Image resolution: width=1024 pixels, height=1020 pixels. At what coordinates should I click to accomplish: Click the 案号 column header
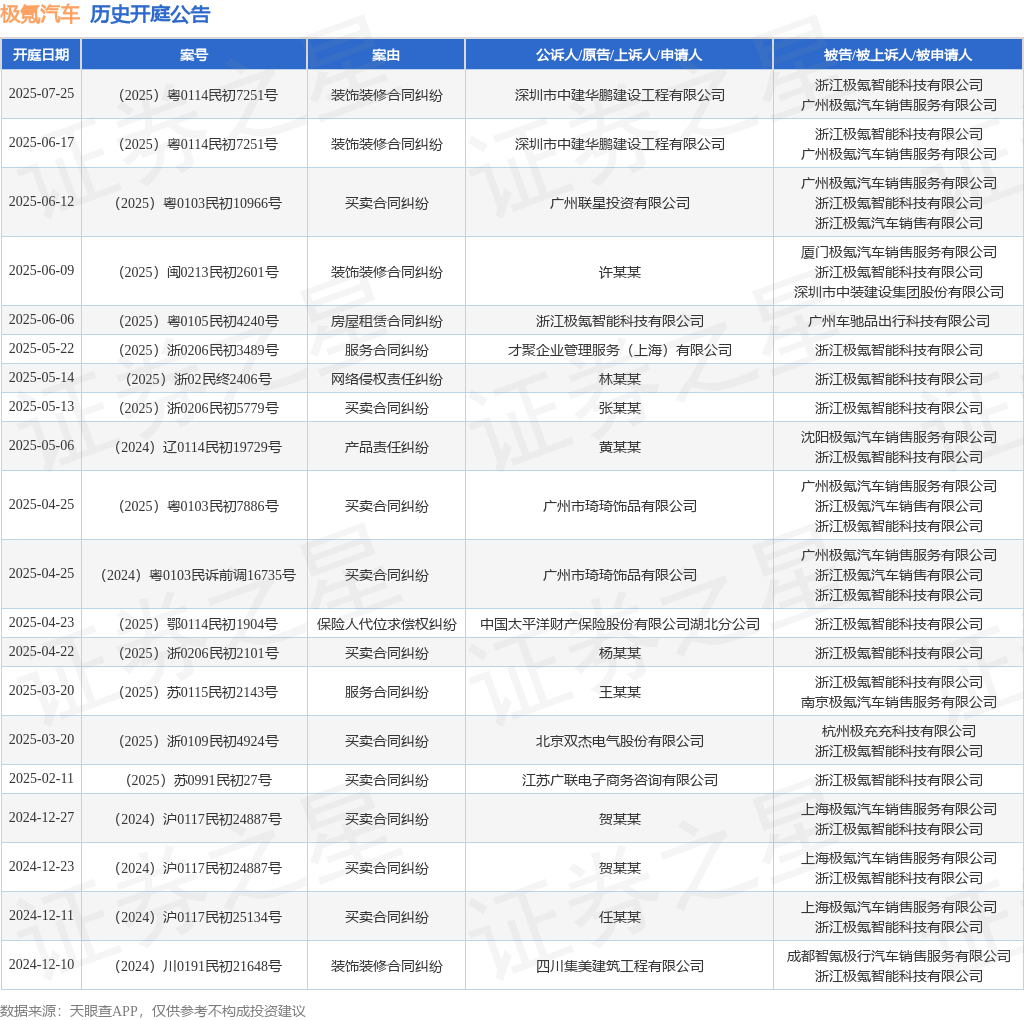tap(194, 55)
